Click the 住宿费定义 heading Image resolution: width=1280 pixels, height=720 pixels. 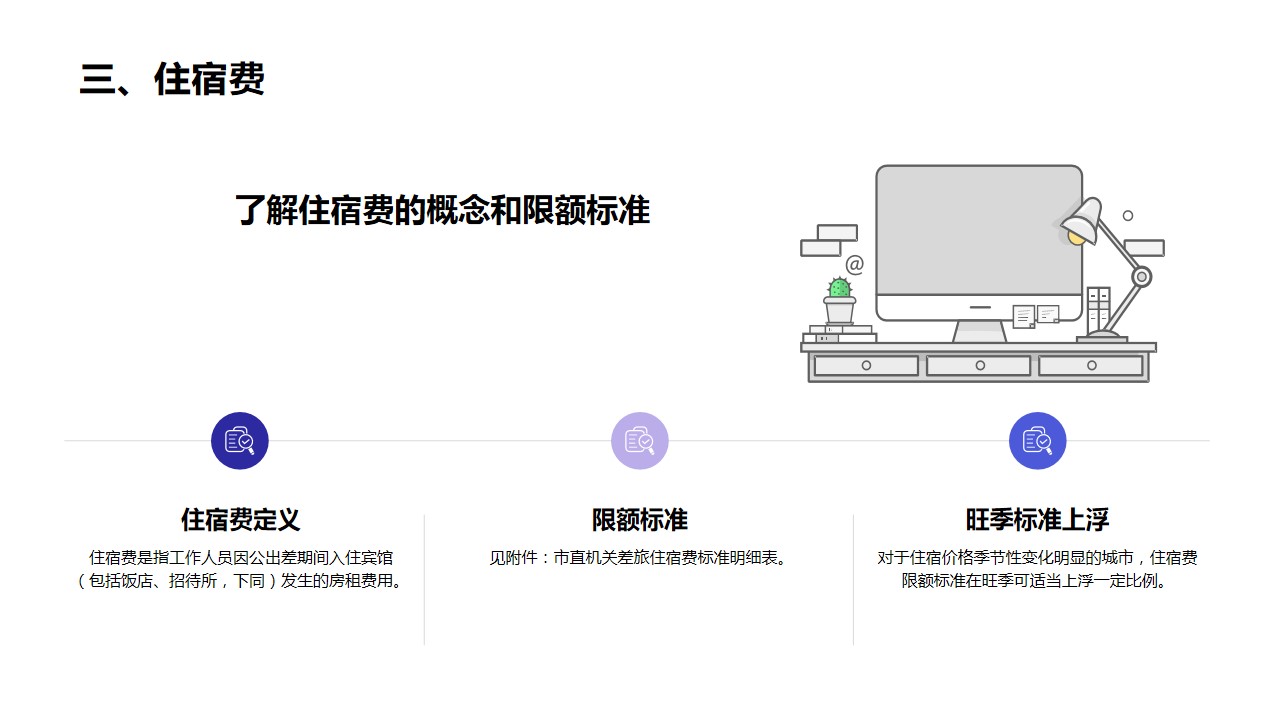click(240, 520)
